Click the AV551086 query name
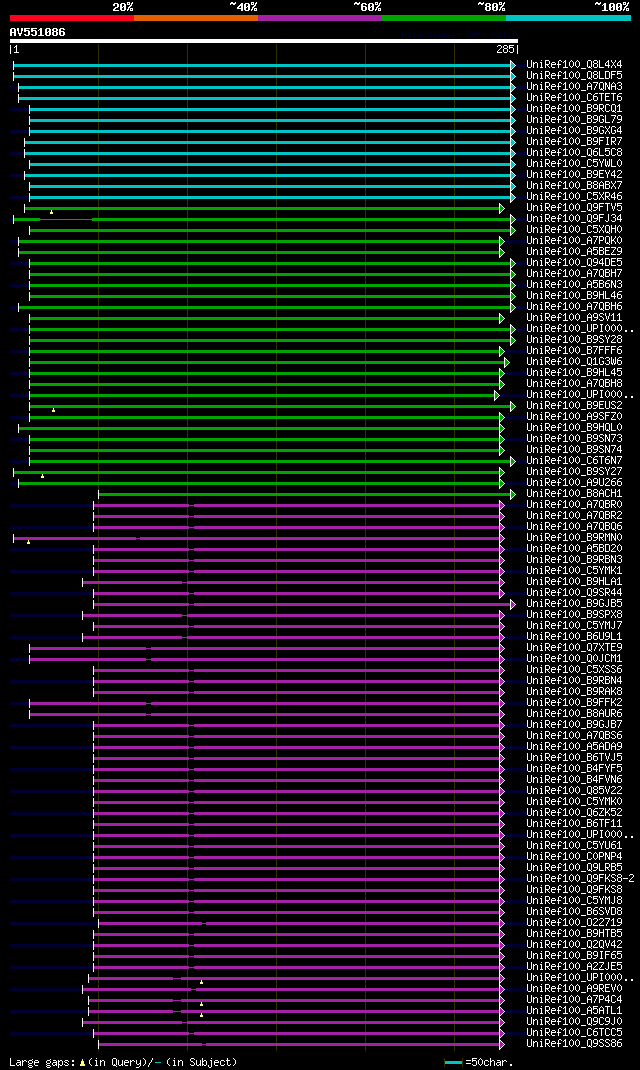This screenshot has width=640, height=1070. click(38, 32)
